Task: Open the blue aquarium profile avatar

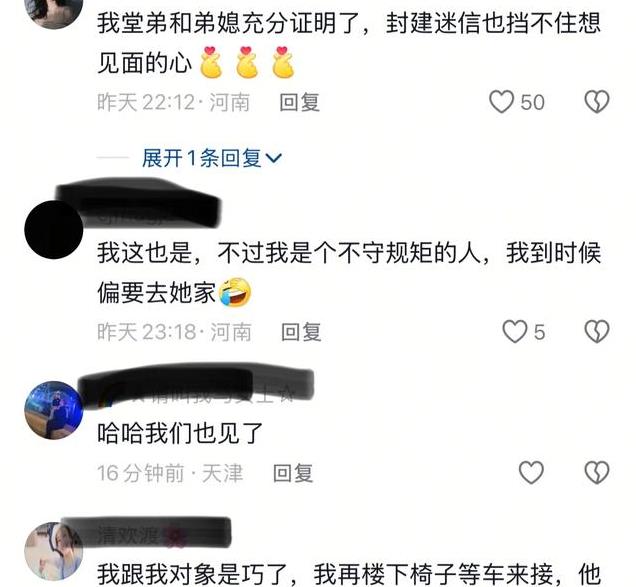Action: click(x=54, y=410)
